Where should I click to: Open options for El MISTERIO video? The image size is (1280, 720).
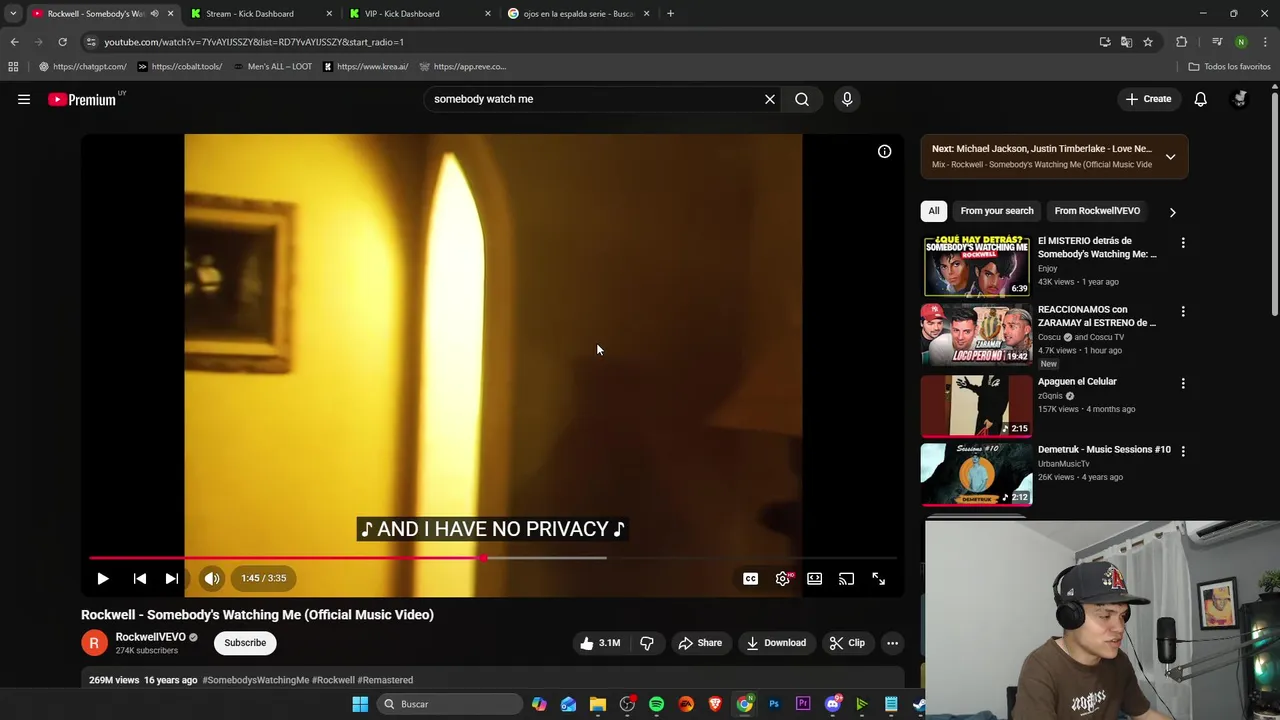(x=1183, y=243)
